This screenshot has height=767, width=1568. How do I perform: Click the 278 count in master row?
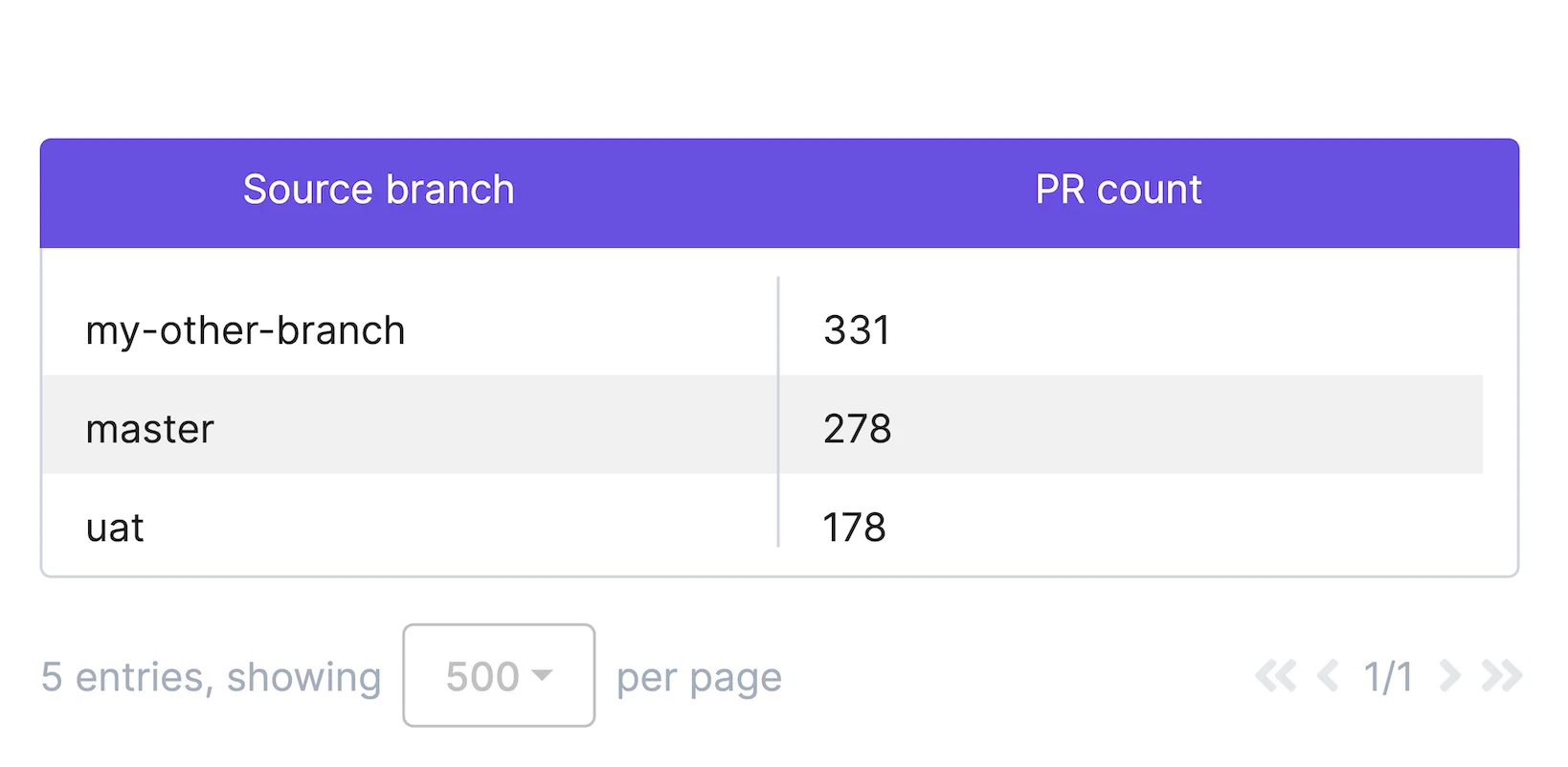859,428
